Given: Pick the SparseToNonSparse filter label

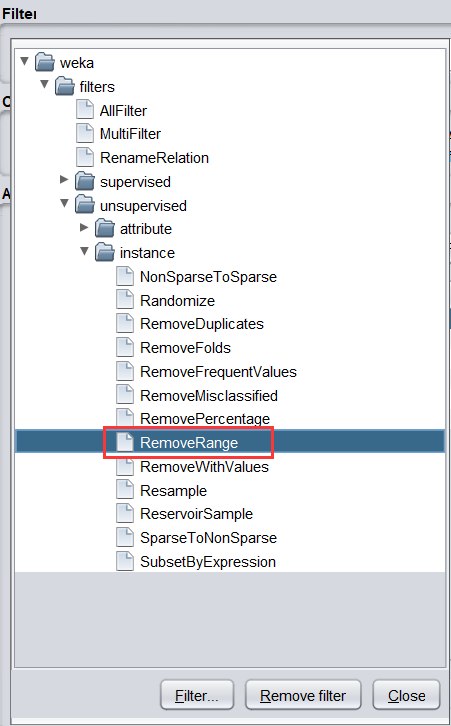Looking at the screenshot, I should [208, 538].
